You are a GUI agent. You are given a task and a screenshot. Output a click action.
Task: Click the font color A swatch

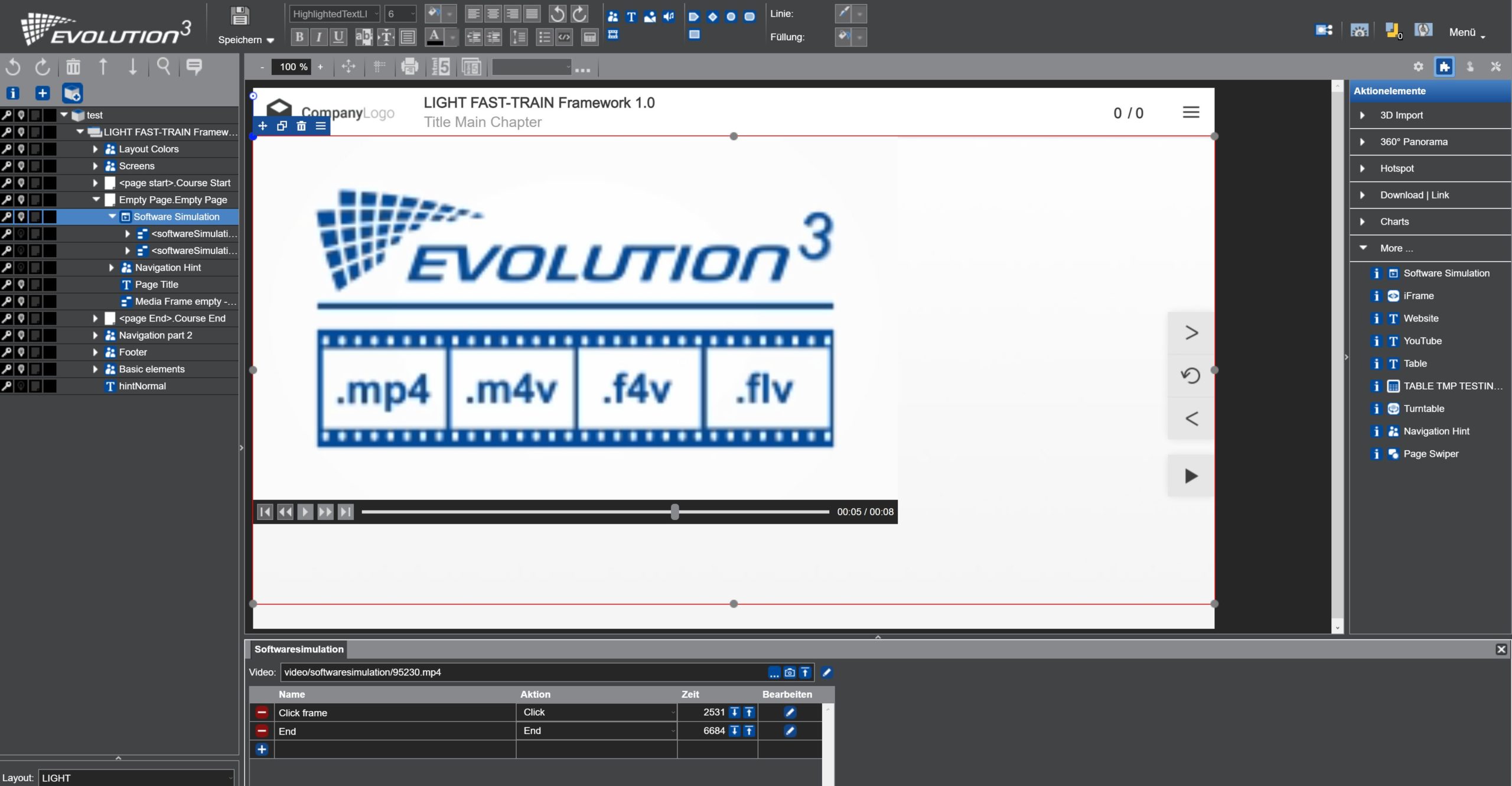pos(435,37)
